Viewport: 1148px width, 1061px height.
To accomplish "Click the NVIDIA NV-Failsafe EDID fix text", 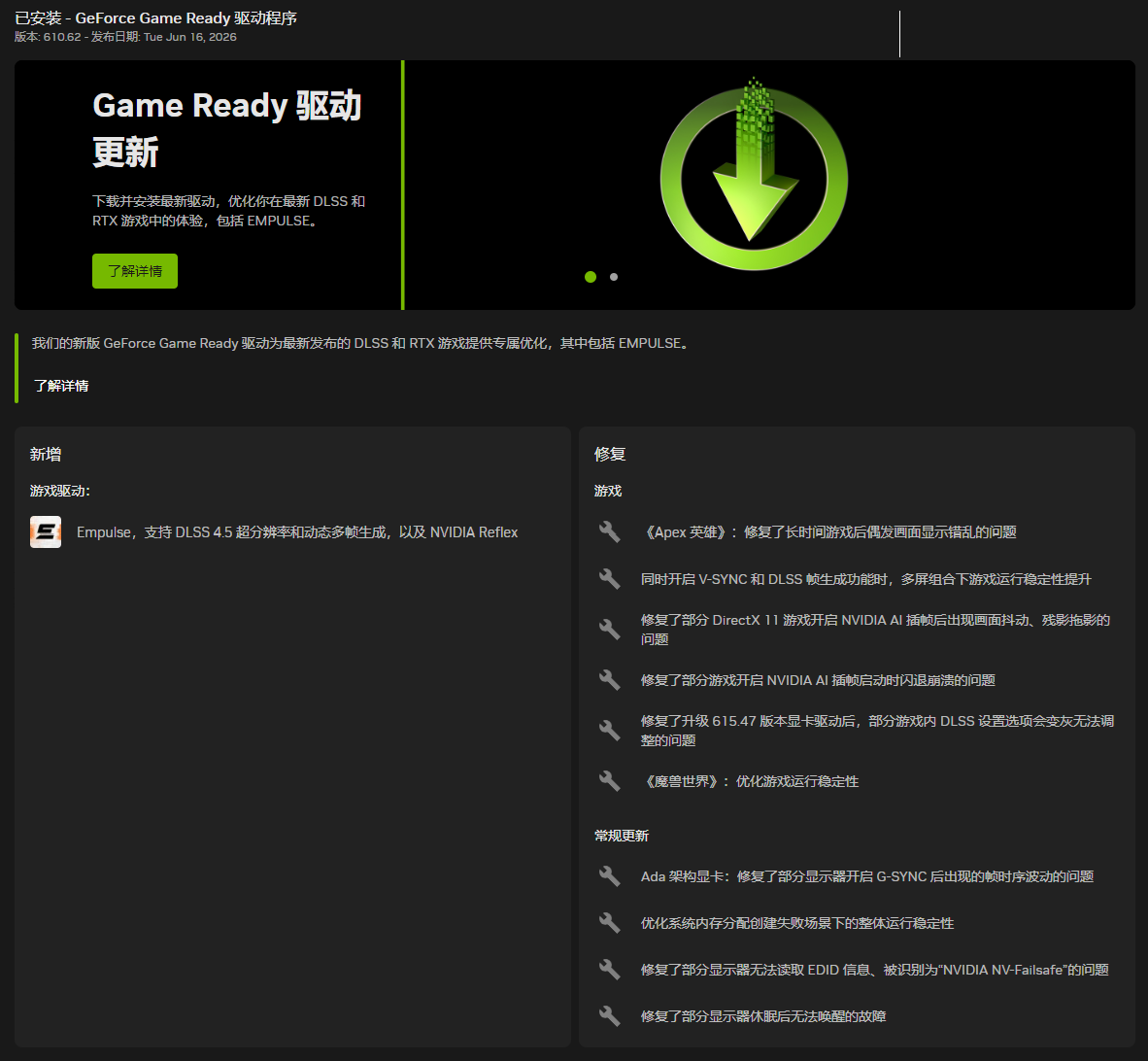I will click(875, 971).
